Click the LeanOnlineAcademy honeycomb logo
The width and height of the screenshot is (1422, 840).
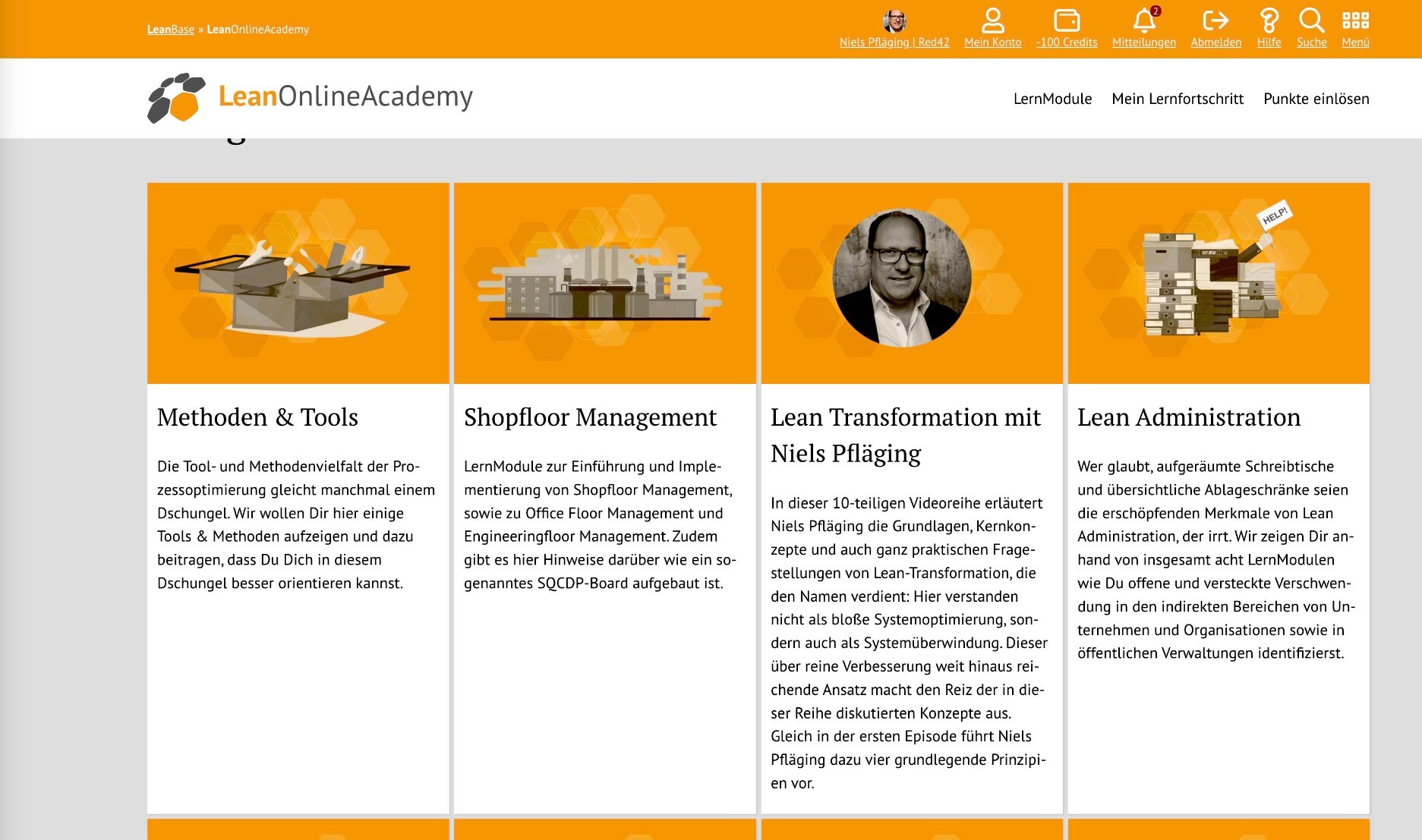pos(176,98)
